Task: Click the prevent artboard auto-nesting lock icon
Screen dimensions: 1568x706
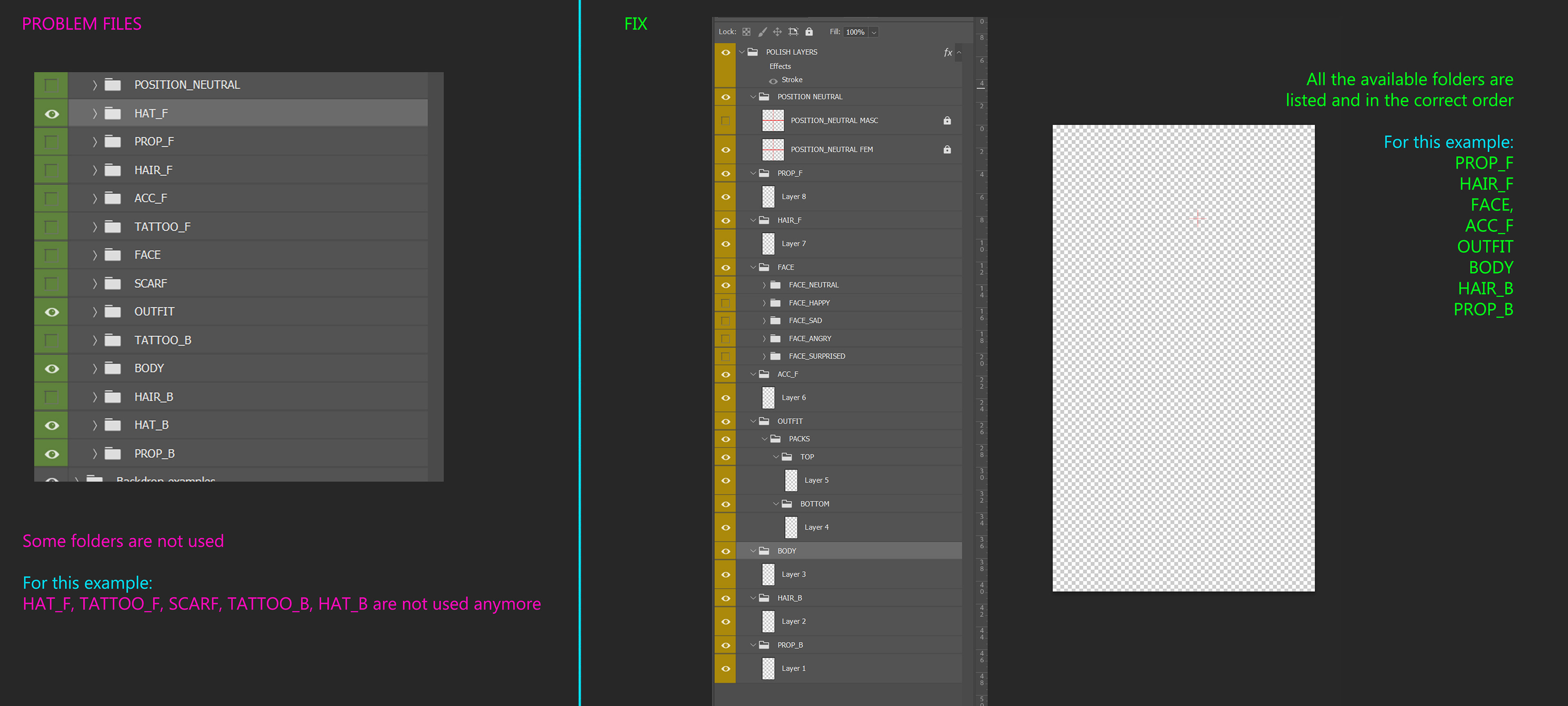Action: pos(793,32)
